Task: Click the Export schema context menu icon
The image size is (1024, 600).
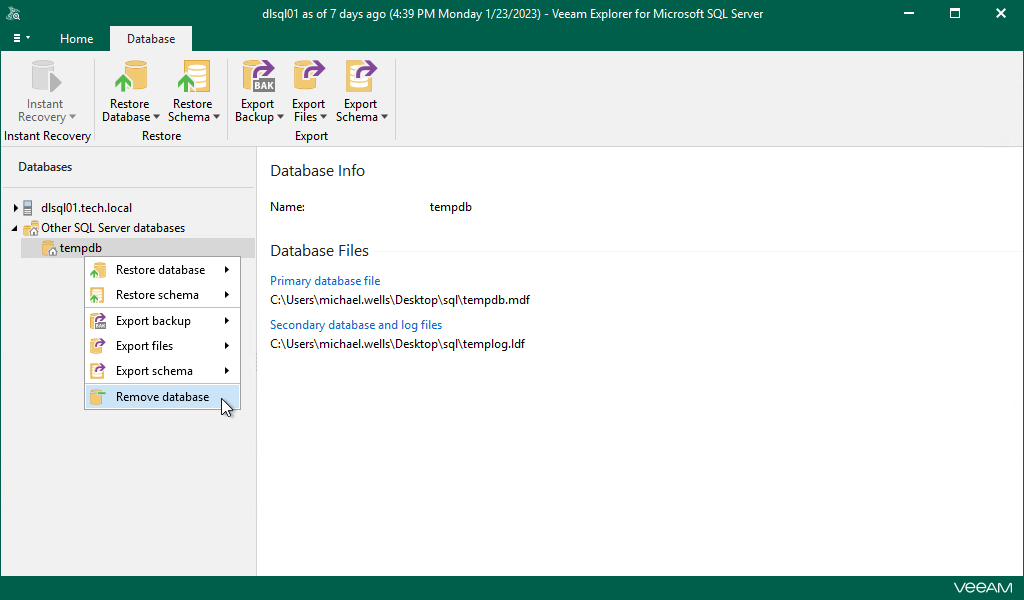Action: coord(97,371)
